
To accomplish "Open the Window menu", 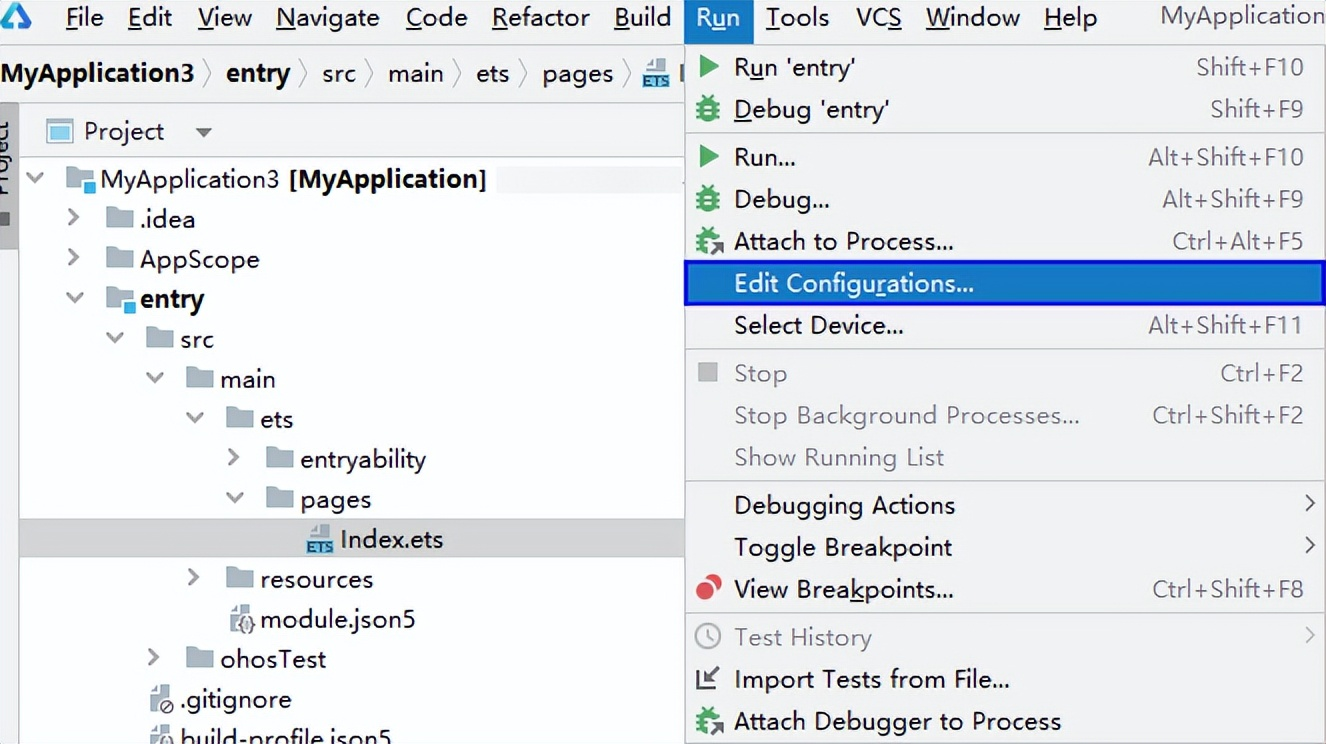I will pos(971,17).
